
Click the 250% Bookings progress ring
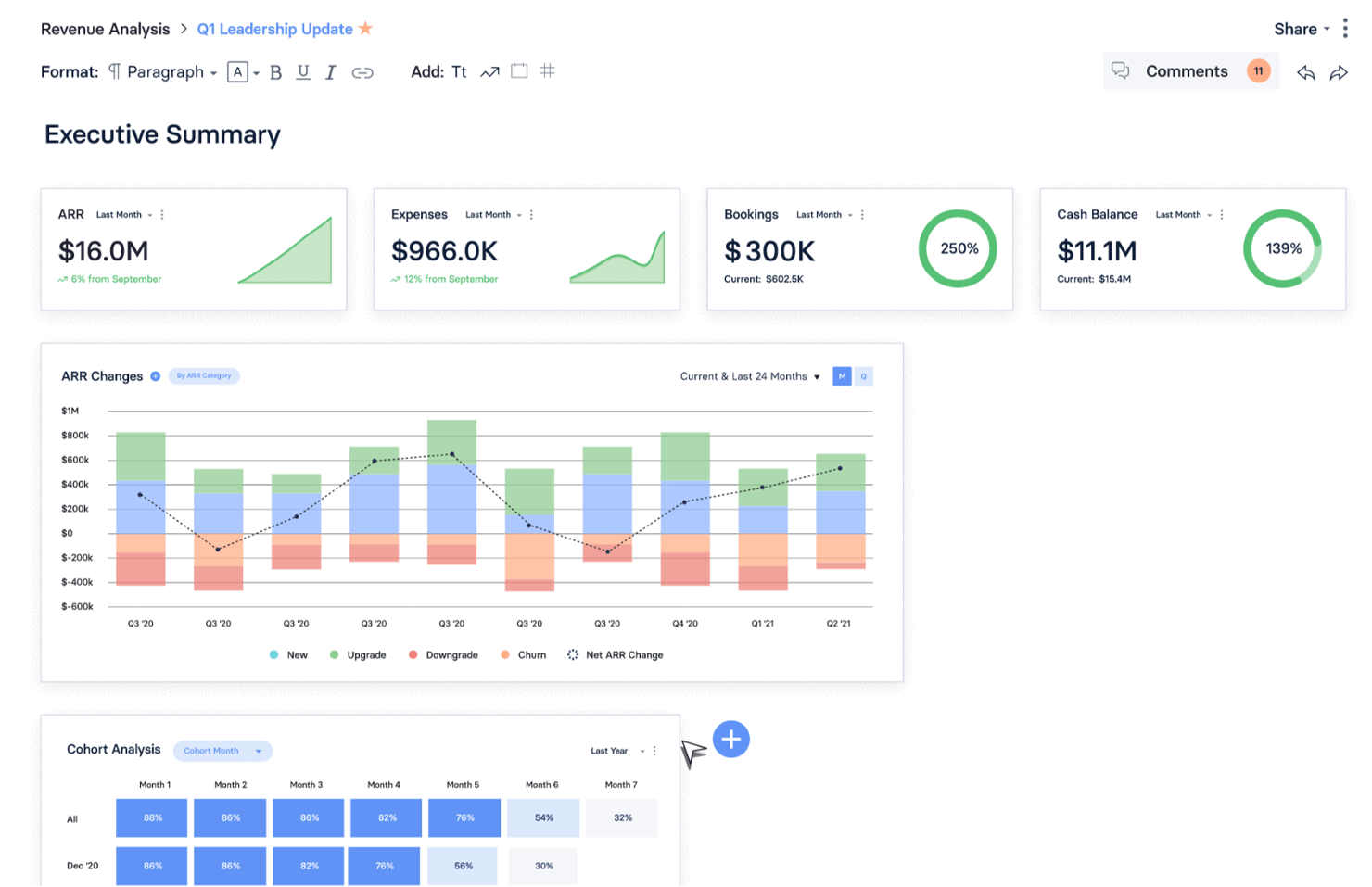point(957,247)
